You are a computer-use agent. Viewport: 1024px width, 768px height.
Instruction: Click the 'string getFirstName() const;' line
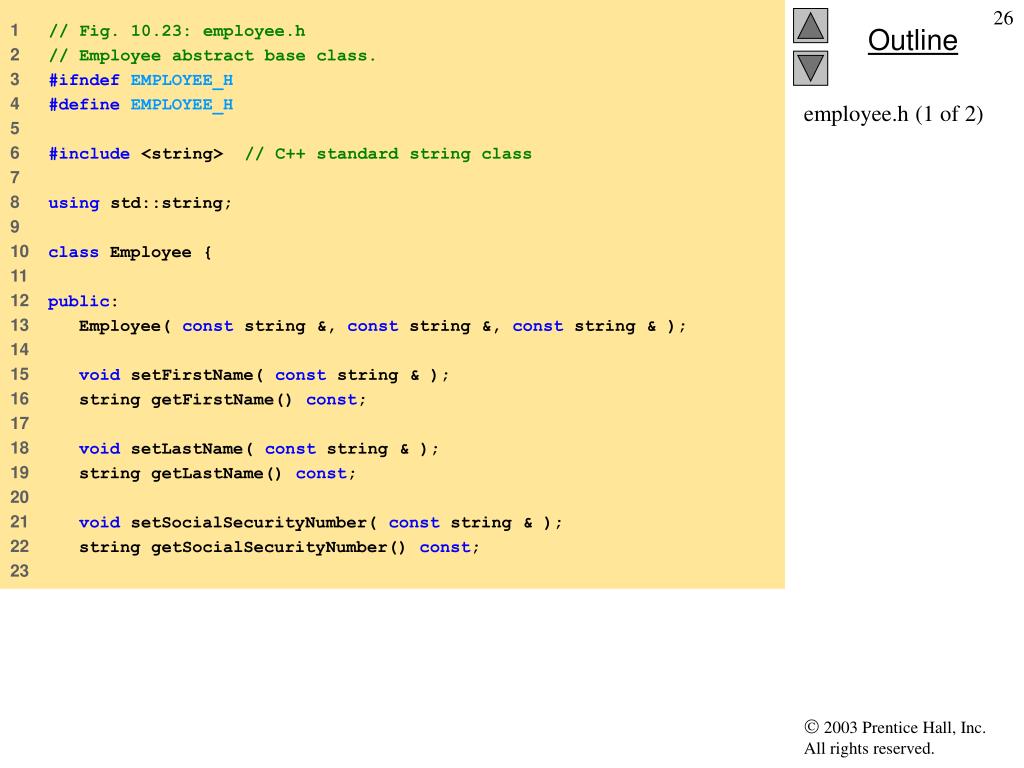(x=223, y=400)
